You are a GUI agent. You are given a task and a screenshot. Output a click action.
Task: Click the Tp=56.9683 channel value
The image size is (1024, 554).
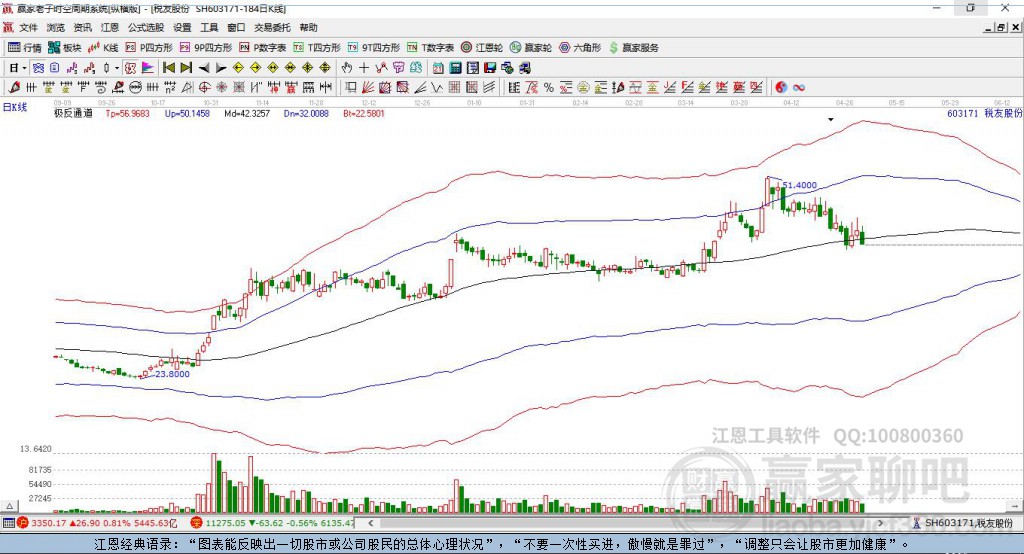coord(127,113)
